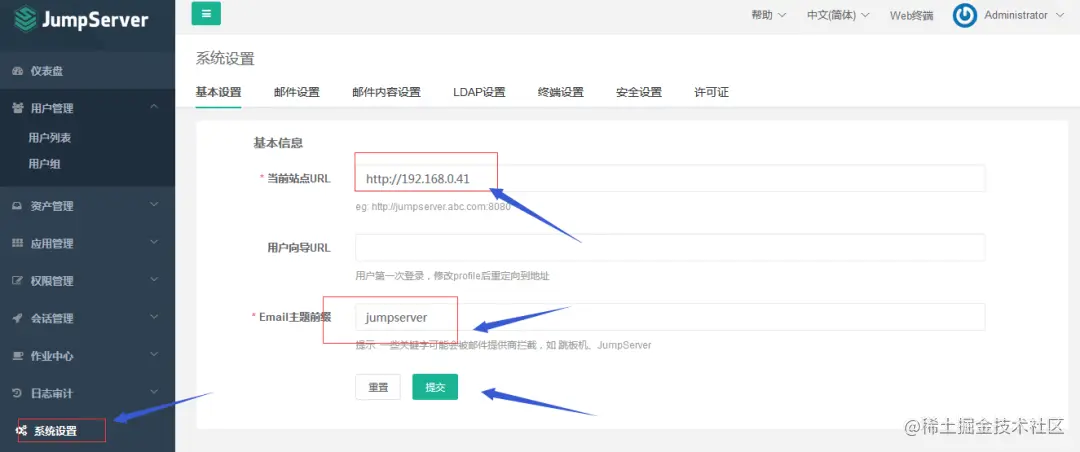Expand the 资产管理 menu chevron
This screenshot has width=1080, height=452.
click(154, 205)
